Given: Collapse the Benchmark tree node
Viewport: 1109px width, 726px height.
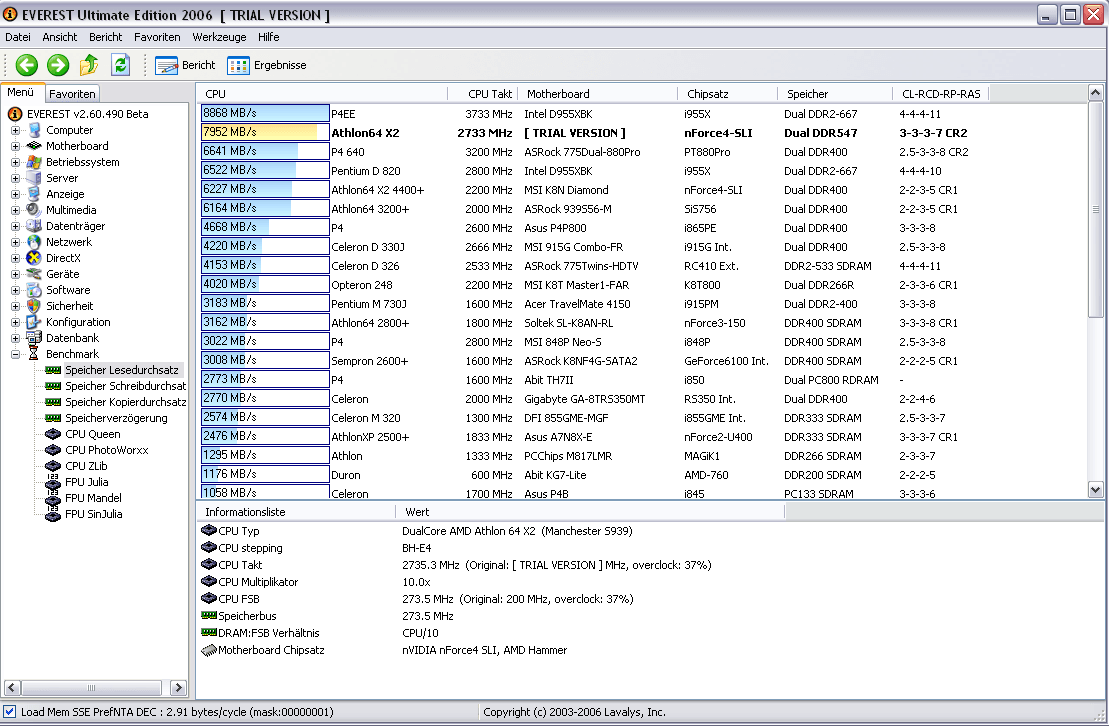Looking at the screenshot, I should coord(15,355).
